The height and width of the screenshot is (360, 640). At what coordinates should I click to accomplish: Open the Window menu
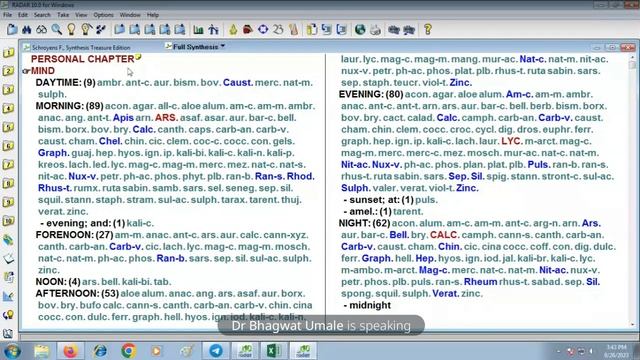click(x=130, y=15)
